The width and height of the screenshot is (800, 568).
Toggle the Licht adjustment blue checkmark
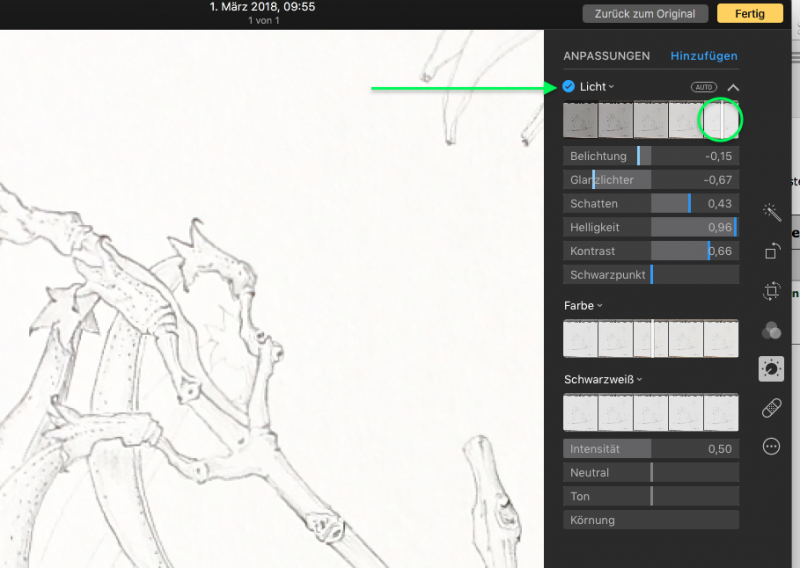click(568, 87)
